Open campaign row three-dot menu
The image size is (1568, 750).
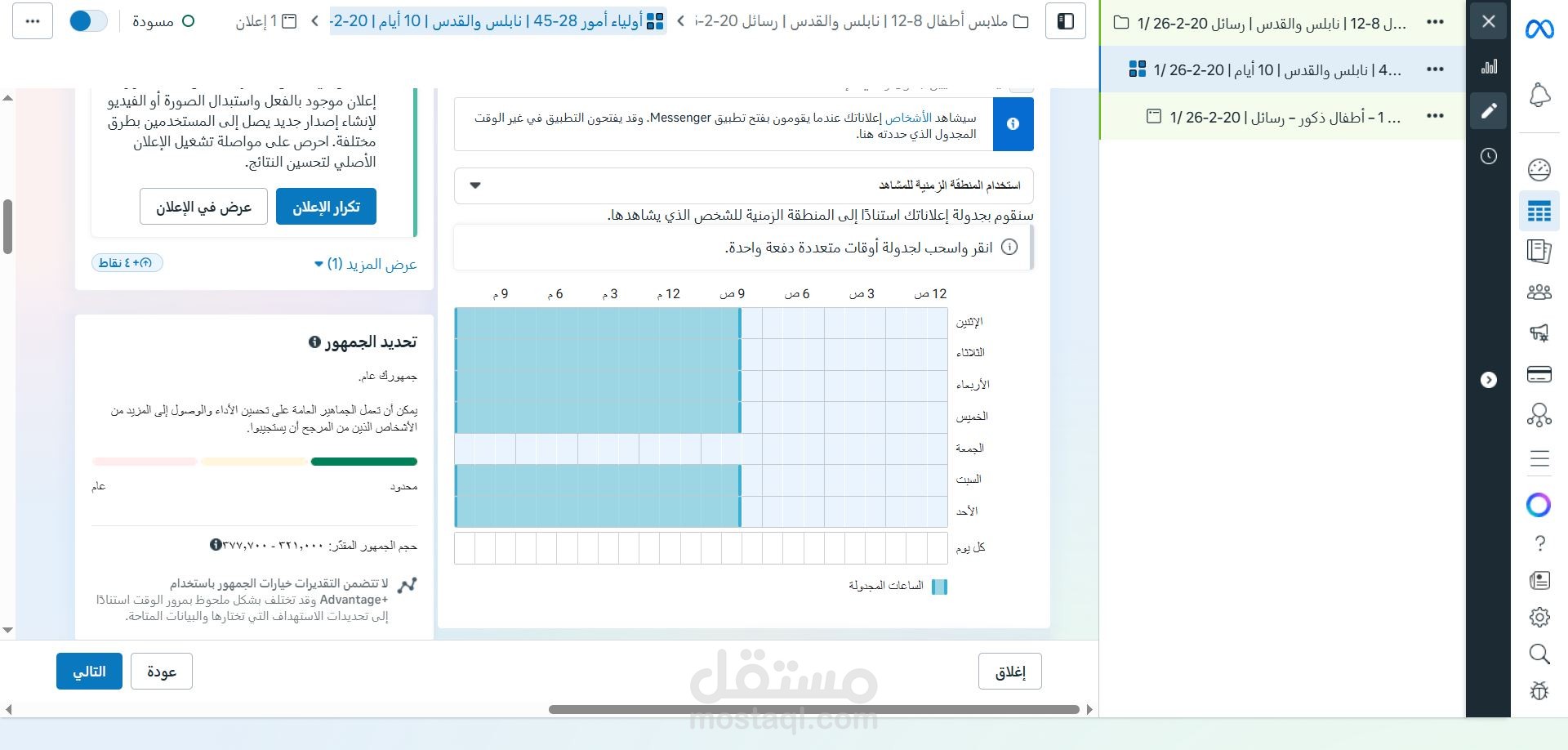[1435, 23]
